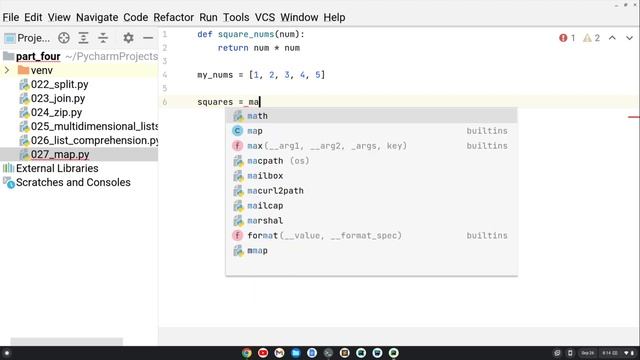The height and width of the screenshot is (360, 640).
Task: Open 024_zip.py in the project tree
Action: (x=56, y=112)
